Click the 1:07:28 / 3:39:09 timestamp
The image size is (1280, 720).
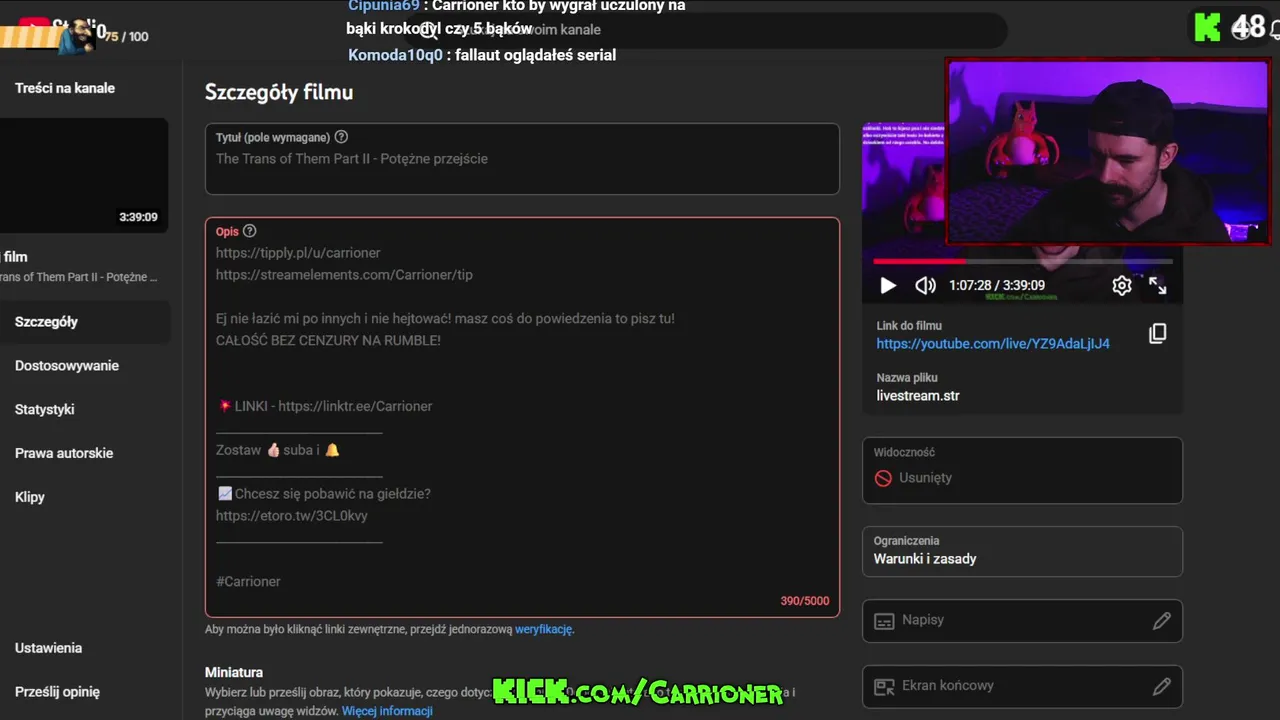point(997,286)
